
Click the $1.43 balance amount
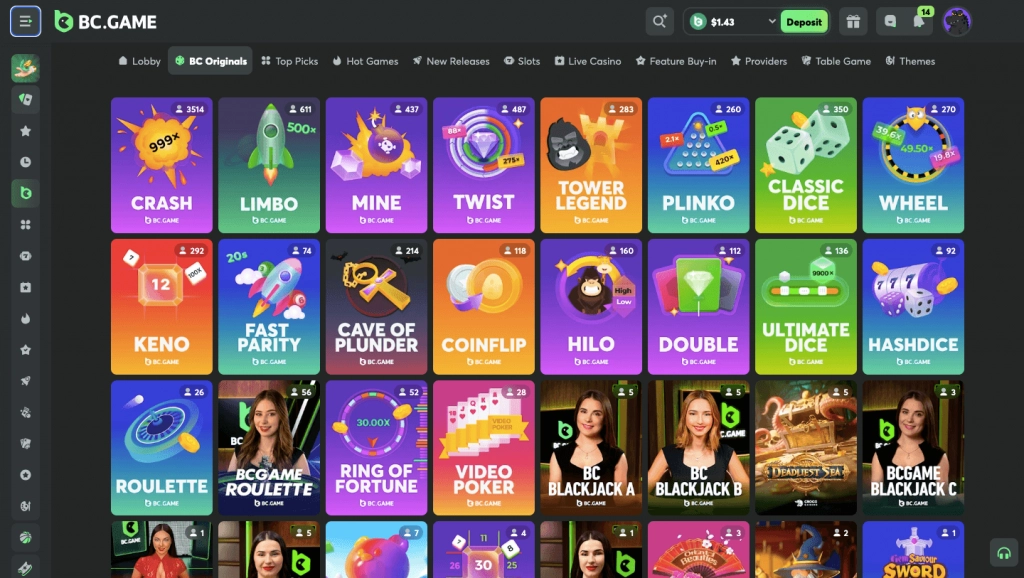722,22
